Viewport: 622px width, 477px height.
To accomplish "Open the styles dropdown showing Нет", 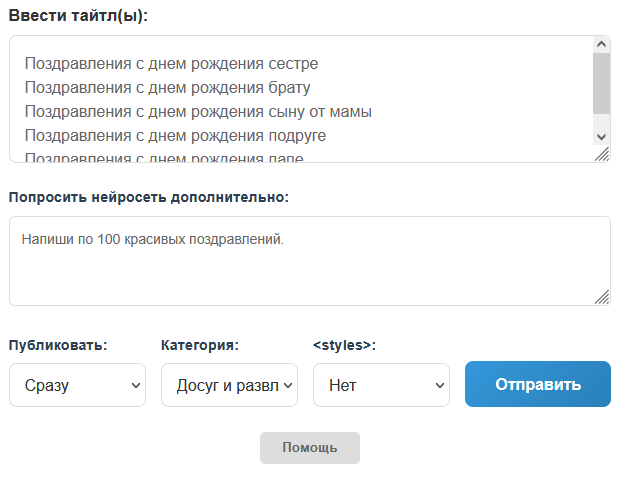I will coord(381,385).
